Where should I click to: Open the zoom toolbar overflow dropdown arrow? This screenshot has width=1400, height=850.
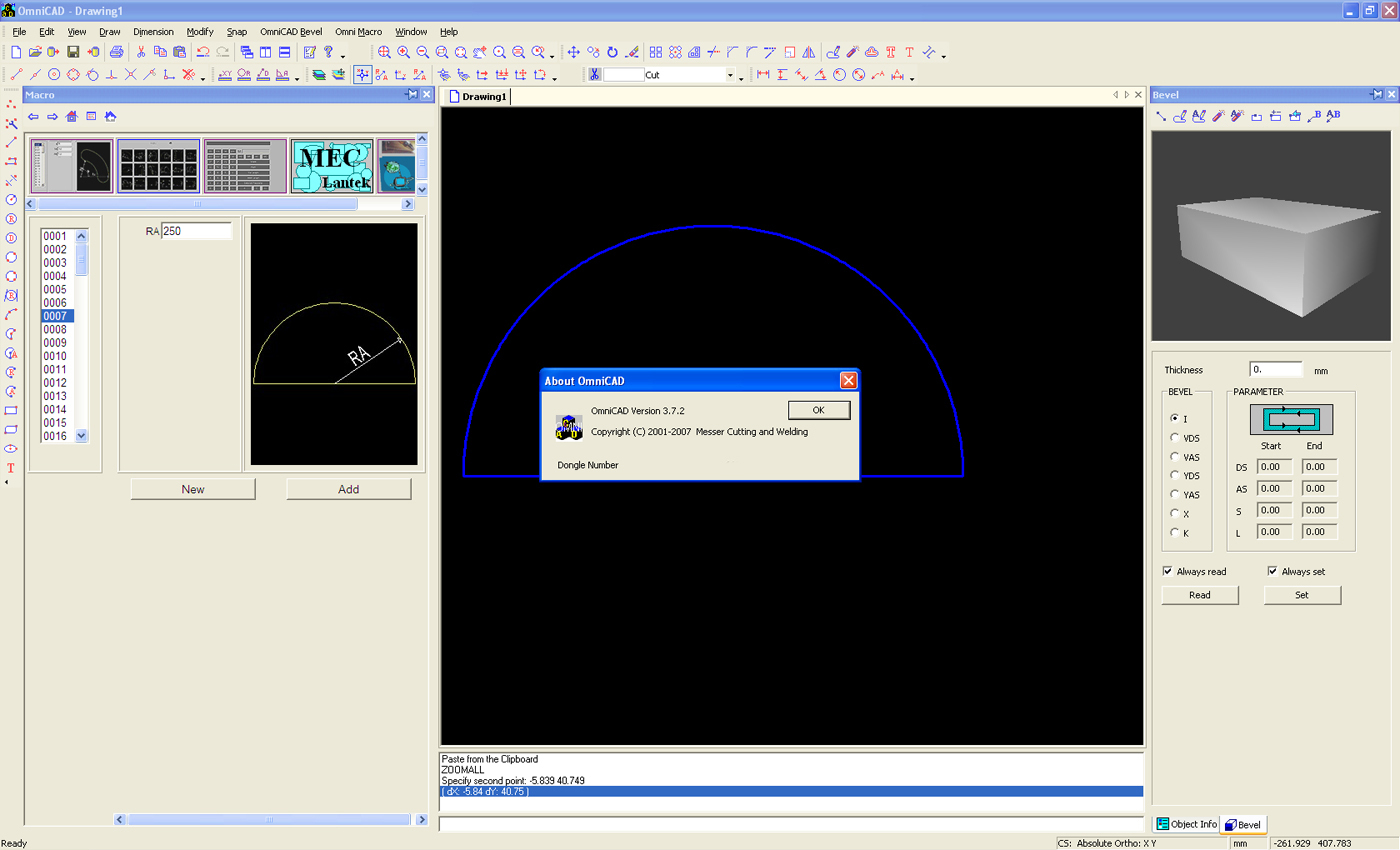coord(552,57)
